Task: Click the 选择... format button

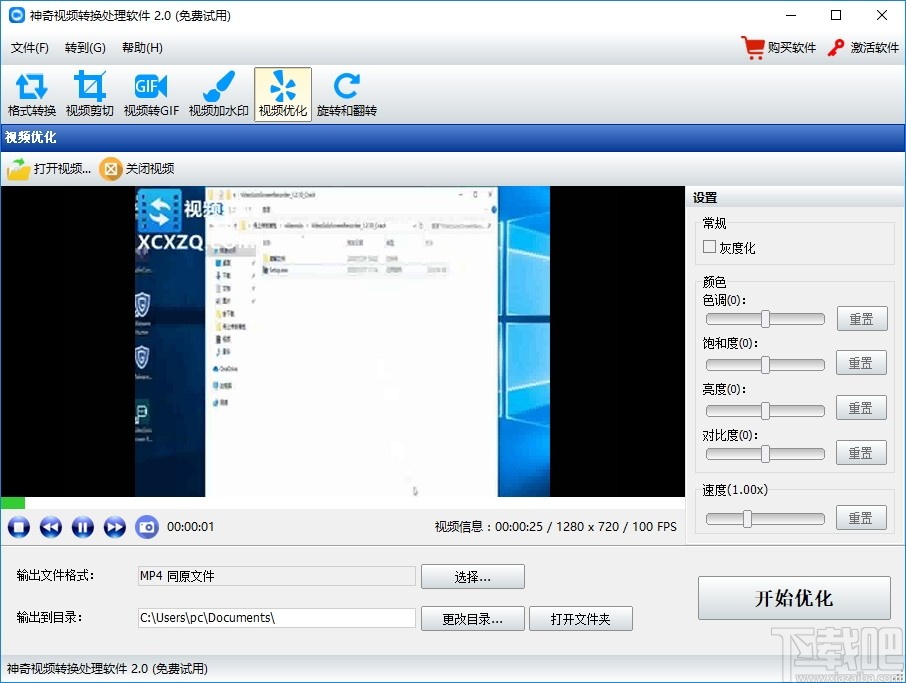Action: click(x=473, y=577)
